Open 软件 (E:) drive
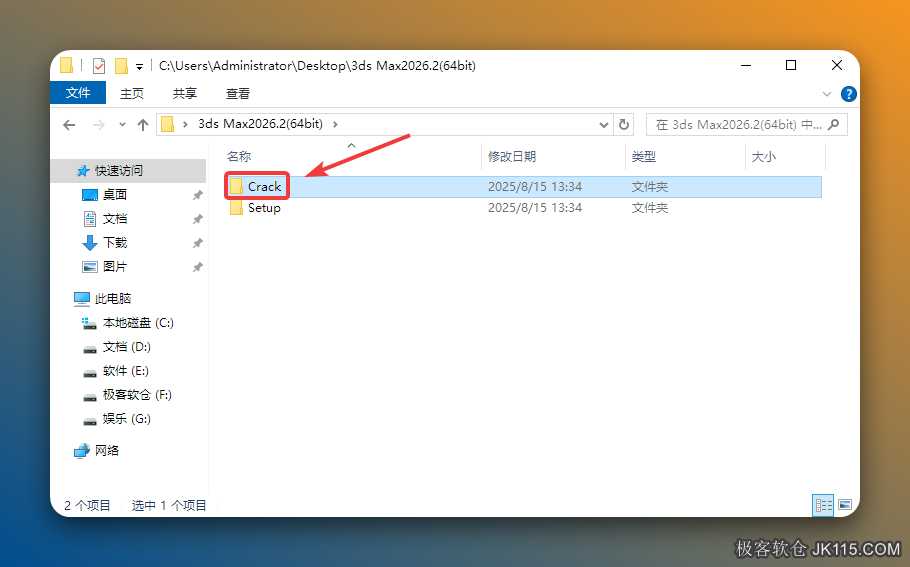910x567 pixels. (125, 371)
